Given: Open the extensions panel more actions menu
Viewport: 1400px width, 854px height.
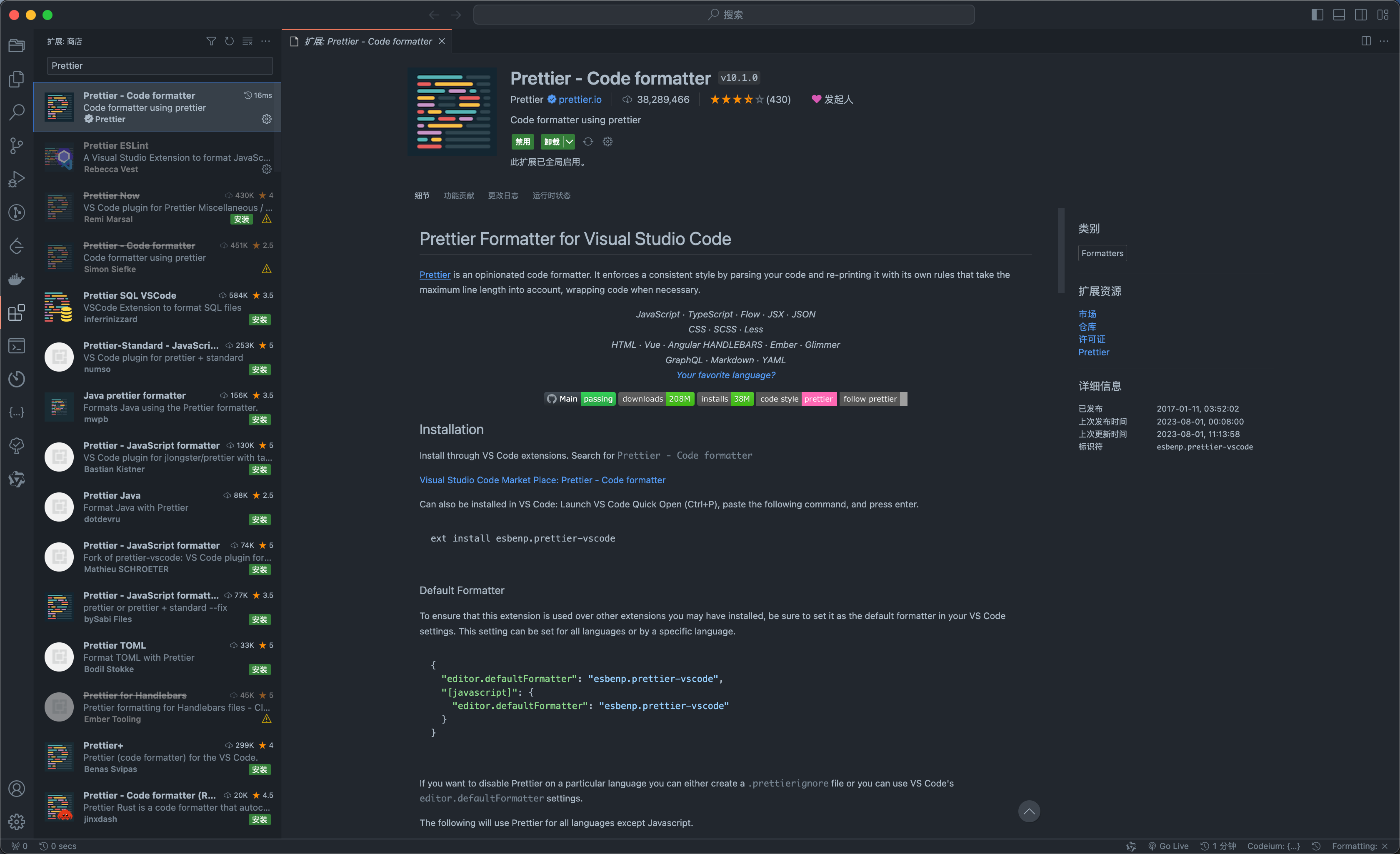Looking at the screenshot, I should point(265,41).
